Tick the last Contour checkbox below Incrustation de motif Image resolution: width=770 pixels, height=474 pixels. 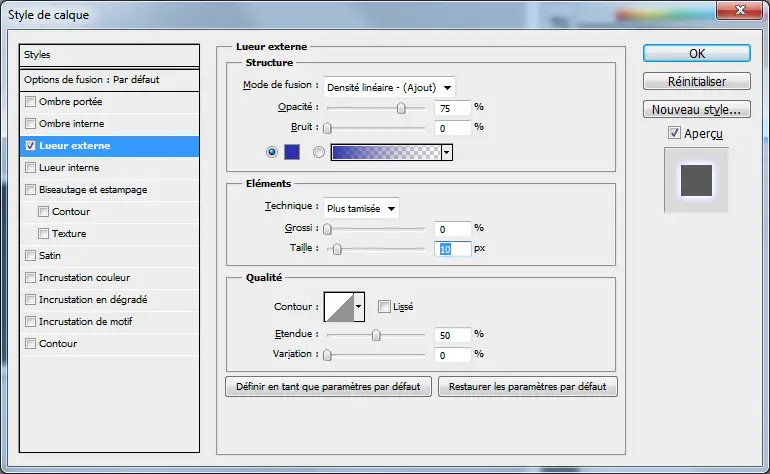click(30, 343)
